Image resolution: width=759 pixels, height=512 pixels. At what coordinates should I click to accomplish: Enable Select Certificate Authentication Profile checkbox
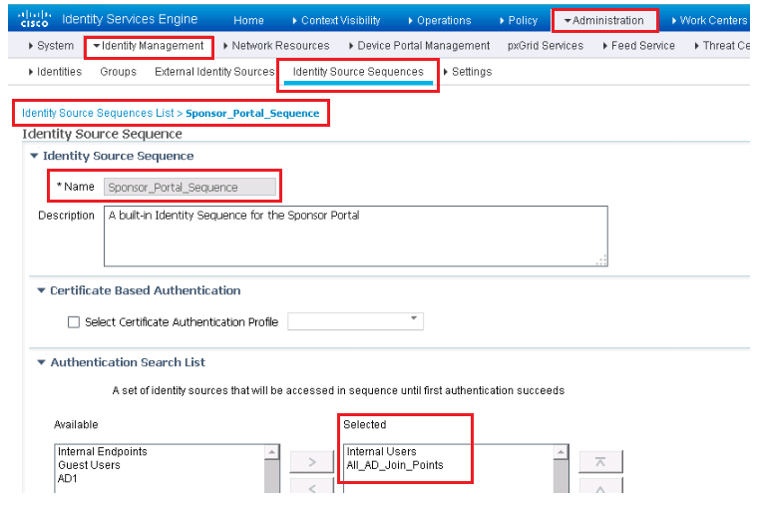(x=74, y=322)
